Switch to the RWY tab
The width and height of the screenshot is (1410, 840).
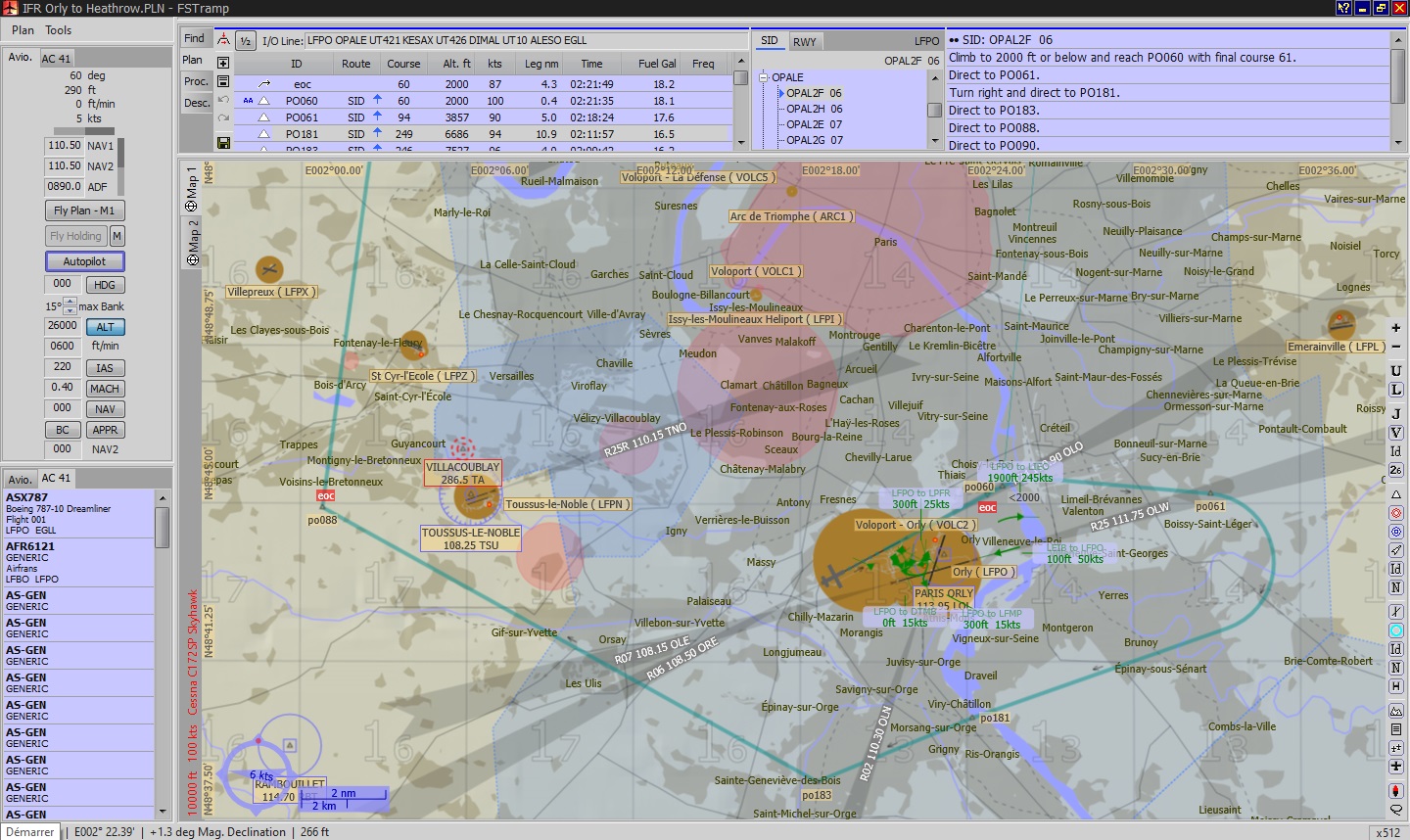[804, 41]
